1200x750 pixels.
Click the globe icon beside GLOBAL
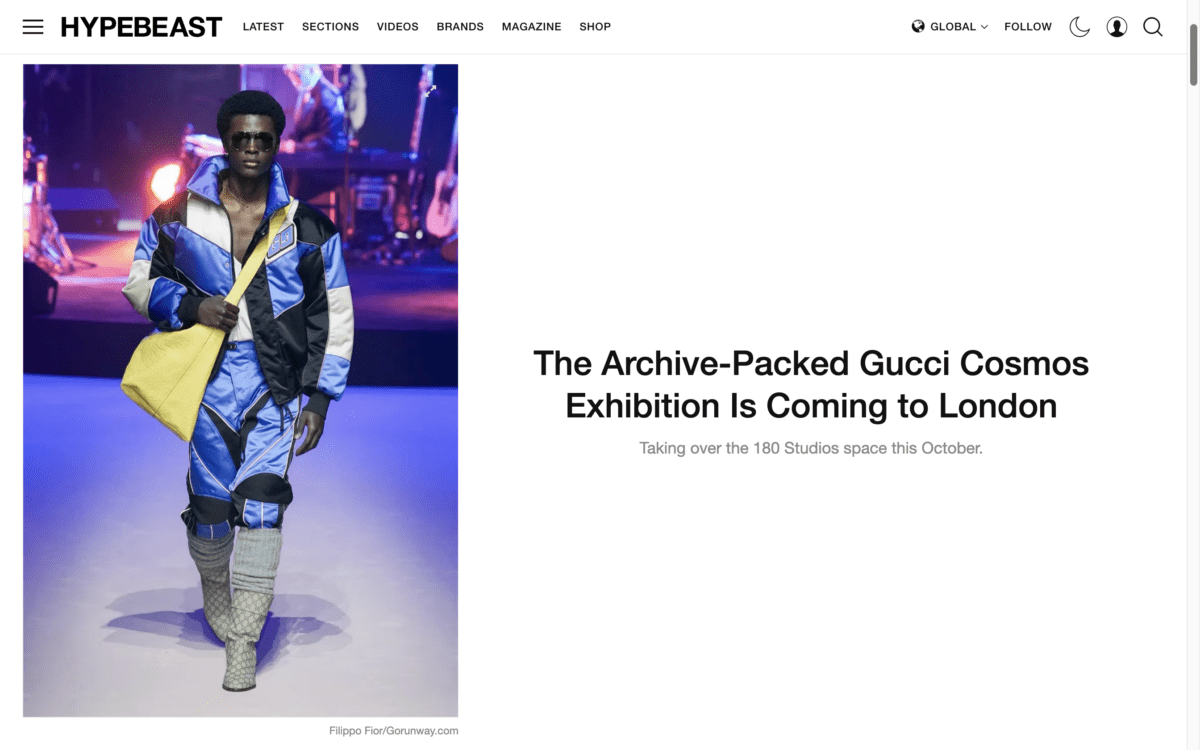coord(918,27)
